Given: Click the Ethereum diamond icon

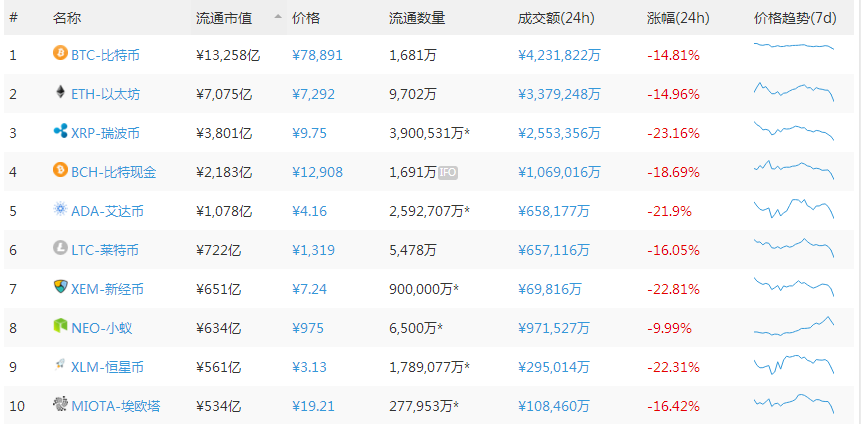Looking at the screenshot, I should pyautogui.click(x=60, y=92).
